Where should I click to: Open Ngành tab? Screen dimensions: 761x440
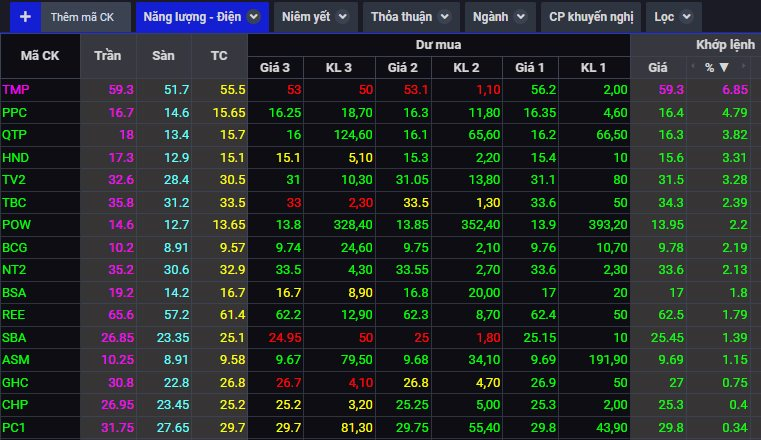tap(500, 17)
